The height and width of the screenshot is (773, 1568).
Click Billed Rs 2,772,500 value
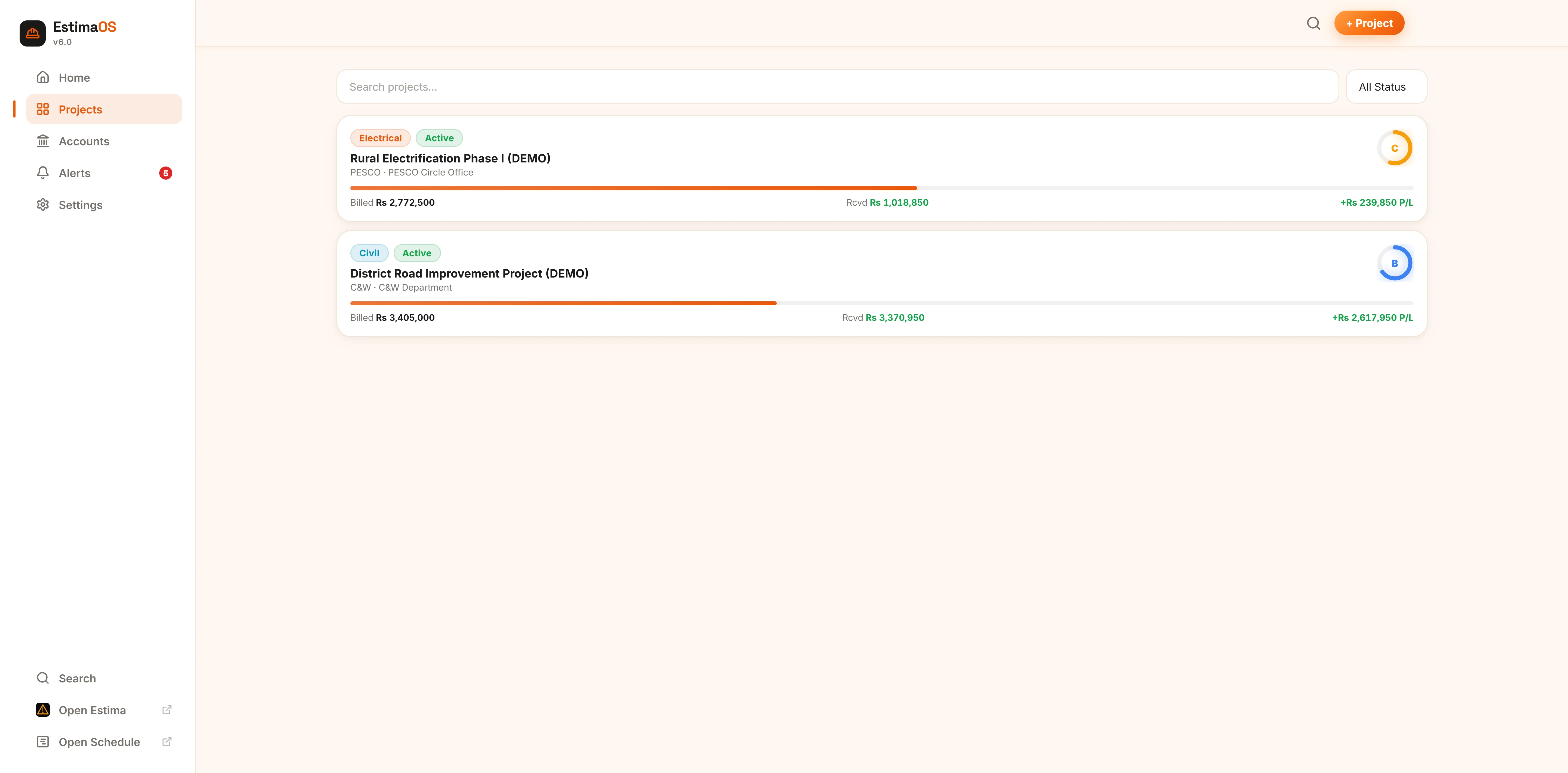tap(392, 202)
